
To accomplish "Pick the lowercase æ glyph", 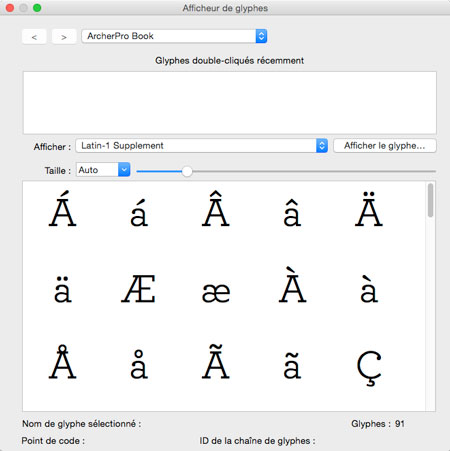I will [x=216, y=293].
